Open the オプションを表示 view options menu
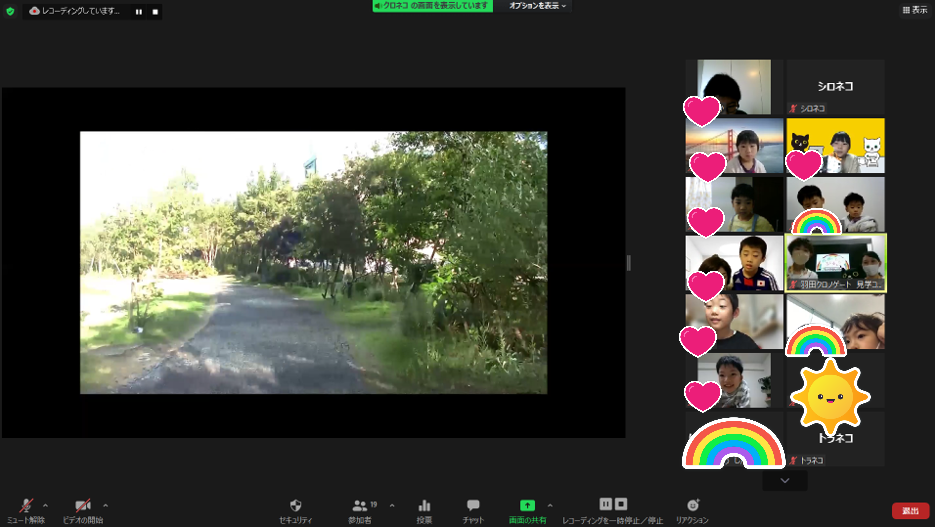Viewport: 935px width, 528px height. pos(538,6)
